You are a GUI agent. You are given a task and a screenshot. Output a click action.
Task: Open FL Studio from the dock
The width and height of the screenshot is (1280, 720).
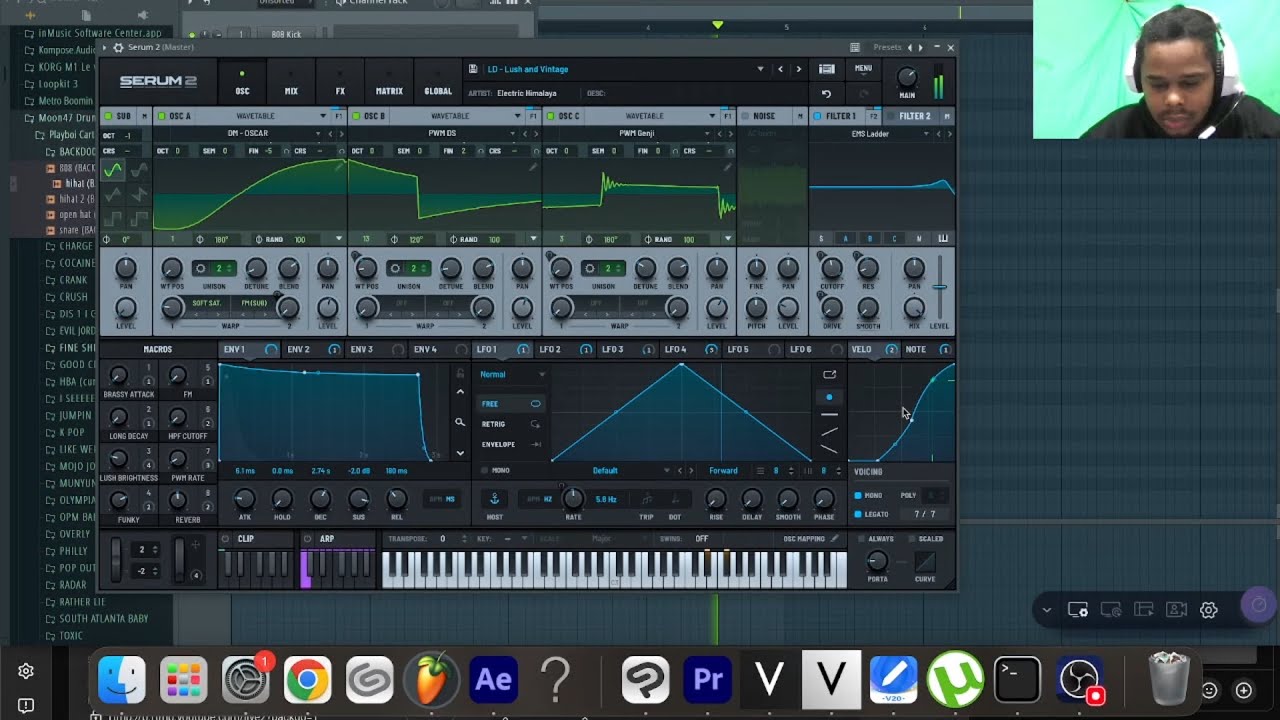(x=431, y=680)
